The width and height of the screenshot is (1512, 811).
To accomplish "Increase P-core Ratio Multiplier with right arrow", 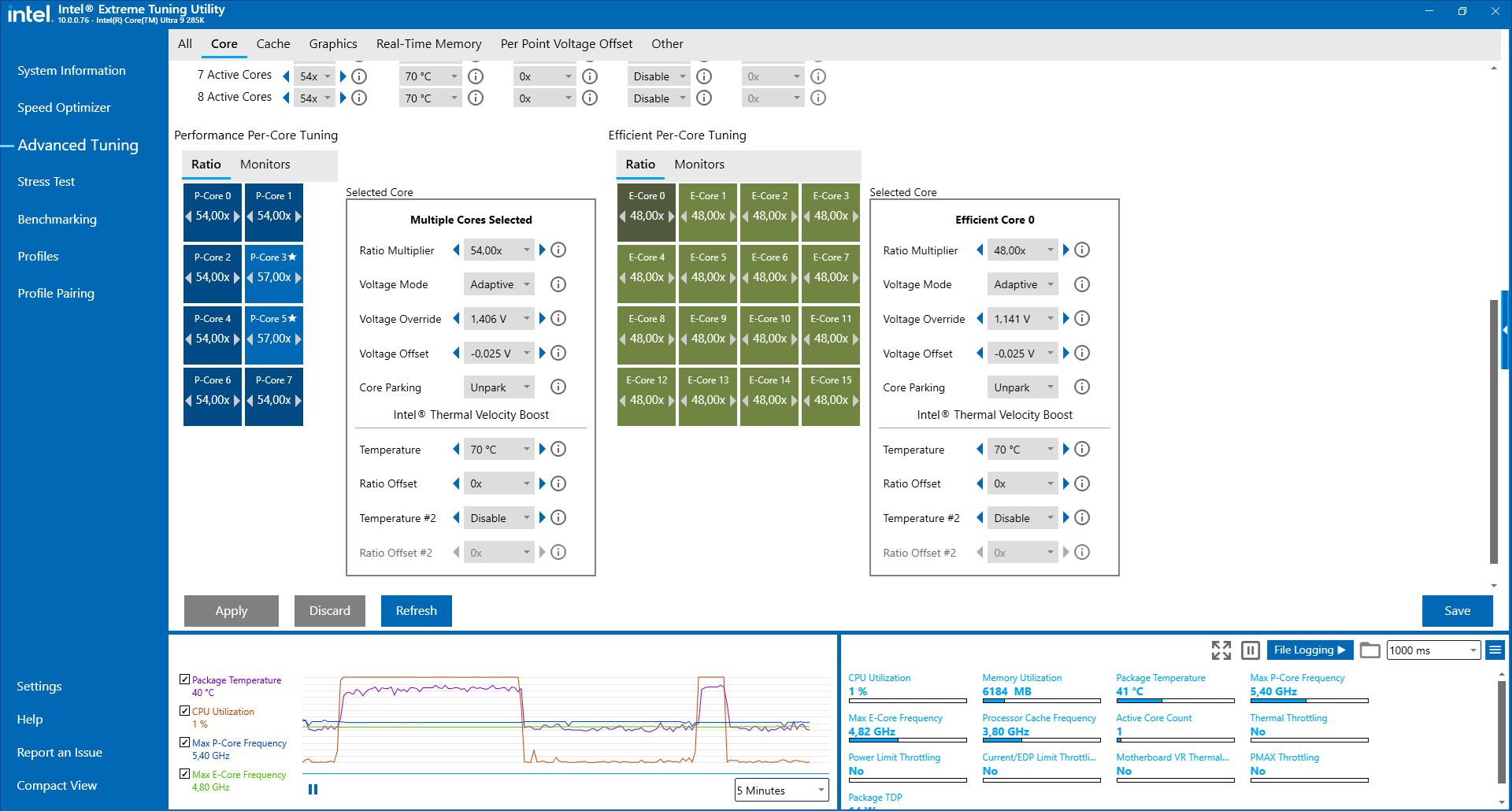I will [542, 250].
